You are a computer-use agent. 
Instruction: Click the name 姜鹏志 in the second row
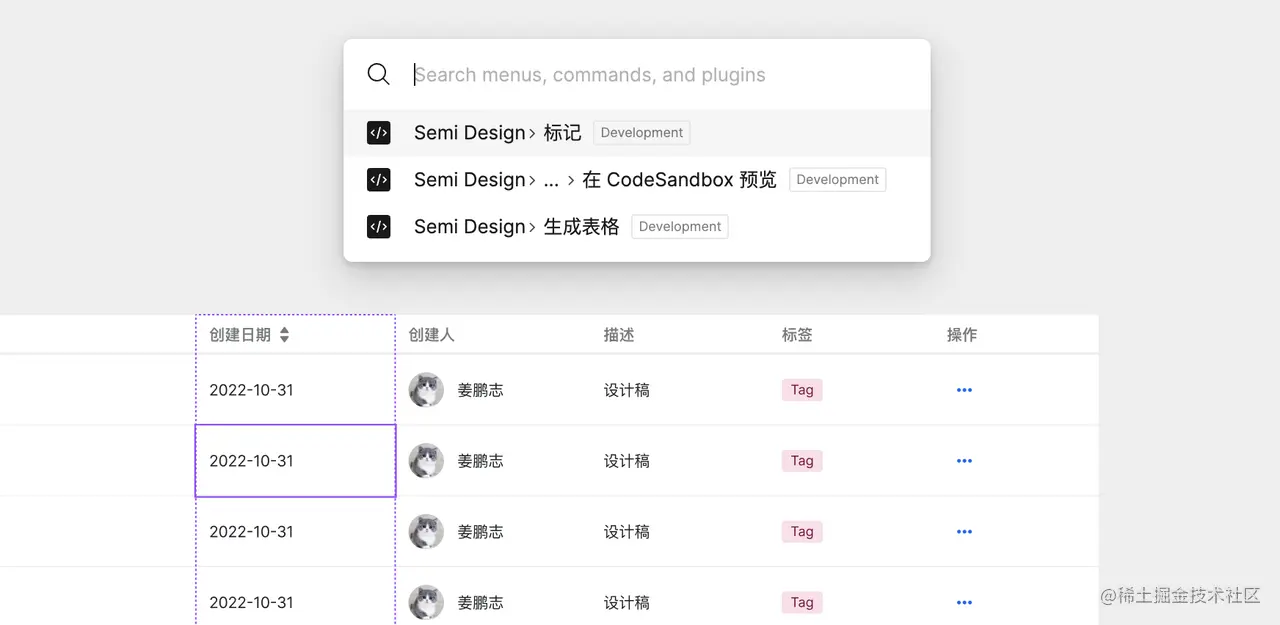pyautogui.click(x=481, y=461)
